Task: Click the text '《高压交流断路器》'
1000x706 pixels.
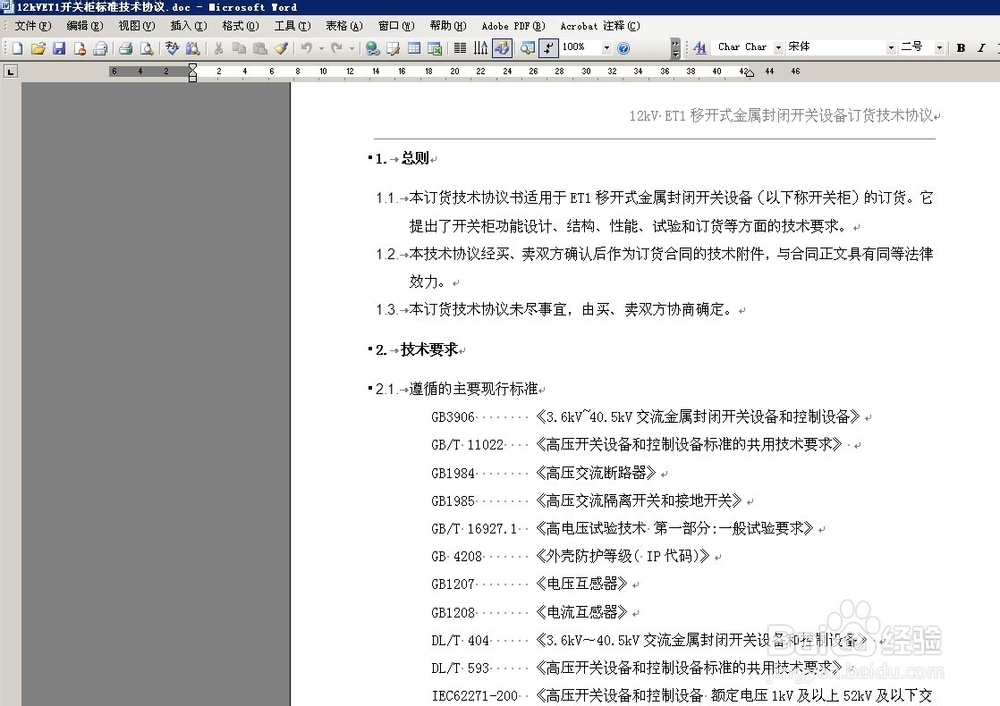Action: (595, 473)
